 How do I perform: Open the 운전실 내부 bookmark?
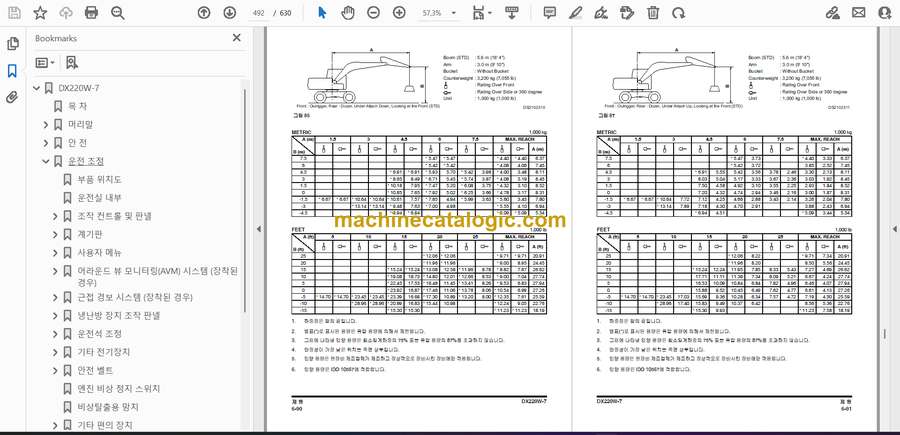point(99,198)
